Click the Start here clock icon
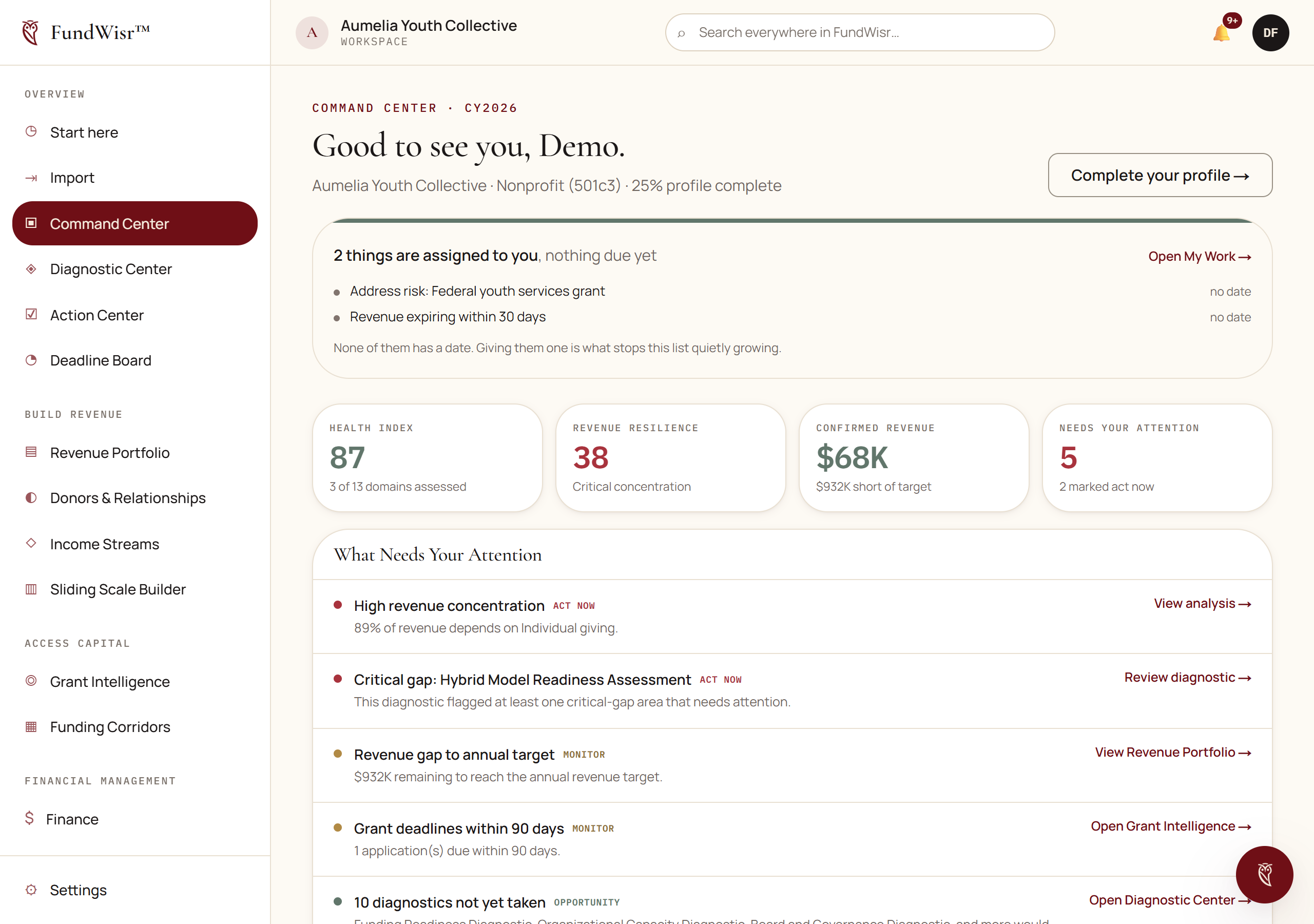Image resolution: width=1314 pixels, height=924 pixels. [x=31, y=132]
